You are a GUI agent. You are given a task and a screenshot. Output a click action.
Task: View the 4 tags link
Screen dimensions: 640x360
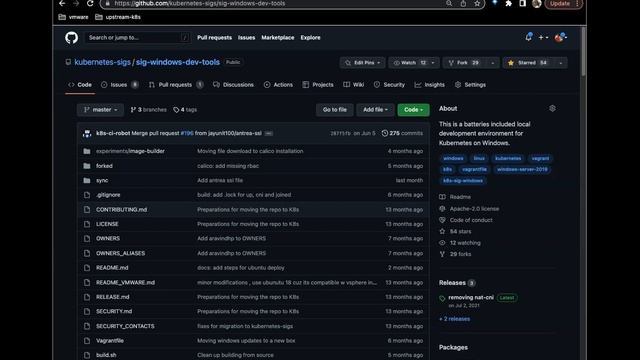tap(185, 109)
